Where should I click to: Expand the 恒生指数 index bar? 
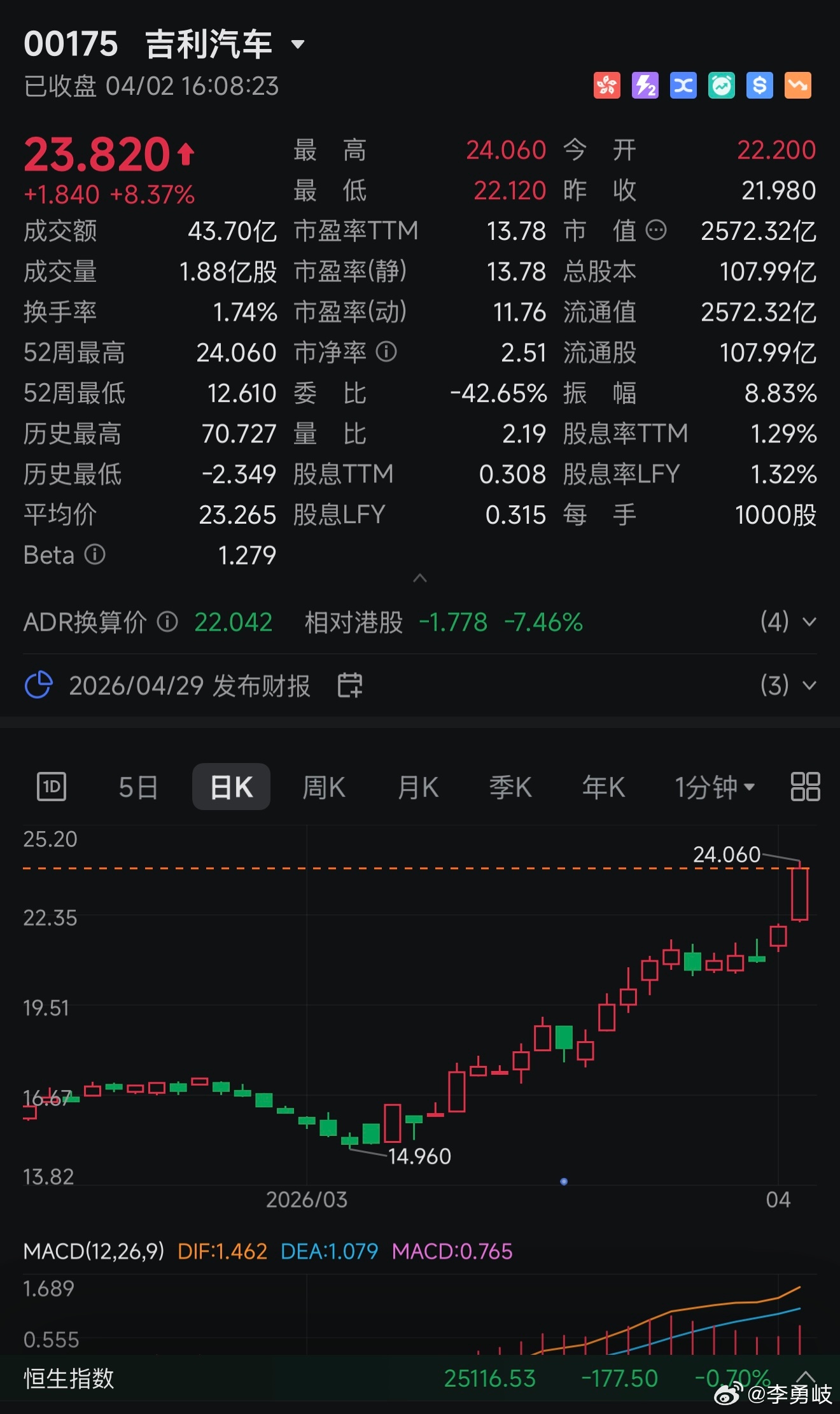pyautogui.click(x=806, y=1378)
